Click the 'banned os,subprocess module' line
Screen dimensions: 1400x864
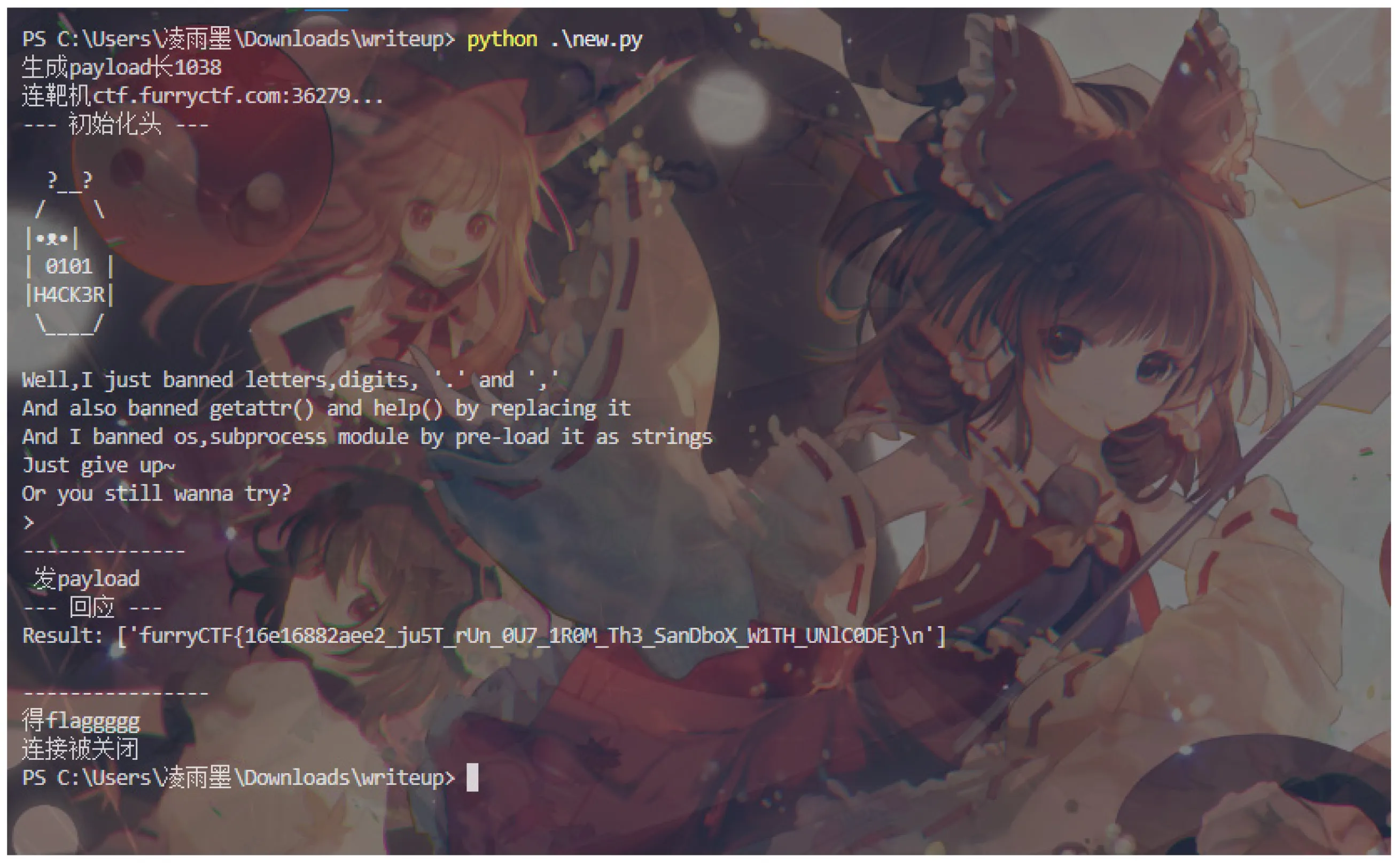coord(367,437)
